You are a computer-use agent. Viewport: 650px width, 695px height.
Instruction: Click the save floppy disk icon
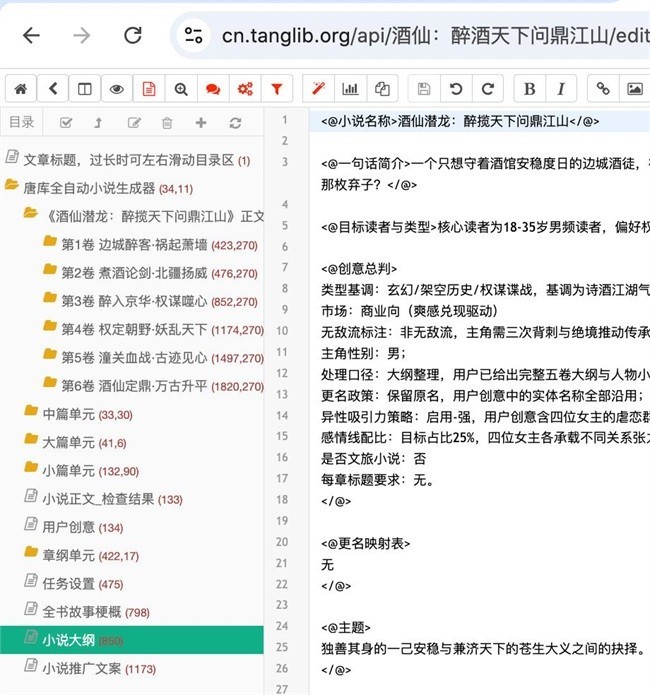(424, 89)
